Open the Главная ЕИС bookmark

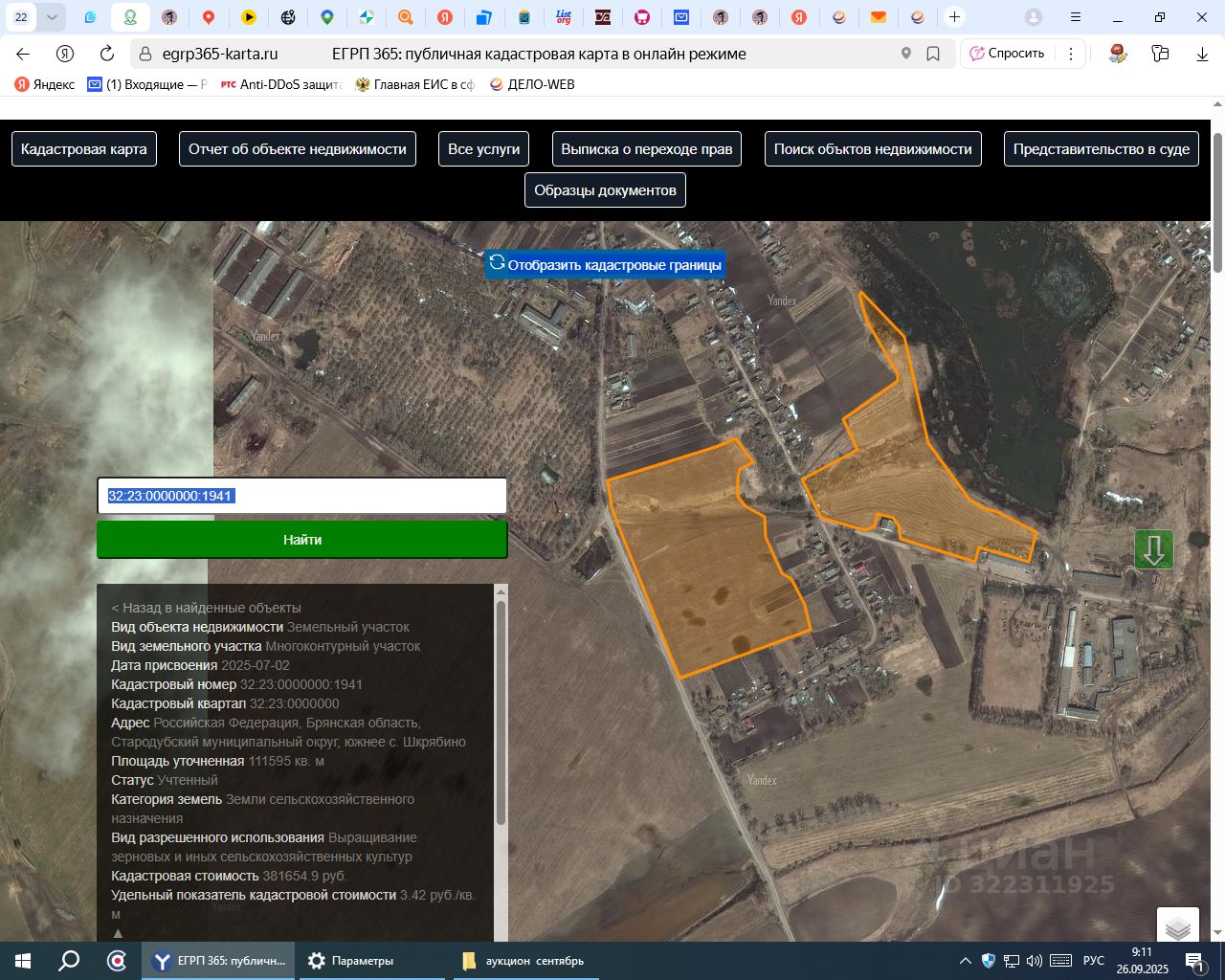tap(414, 84)
